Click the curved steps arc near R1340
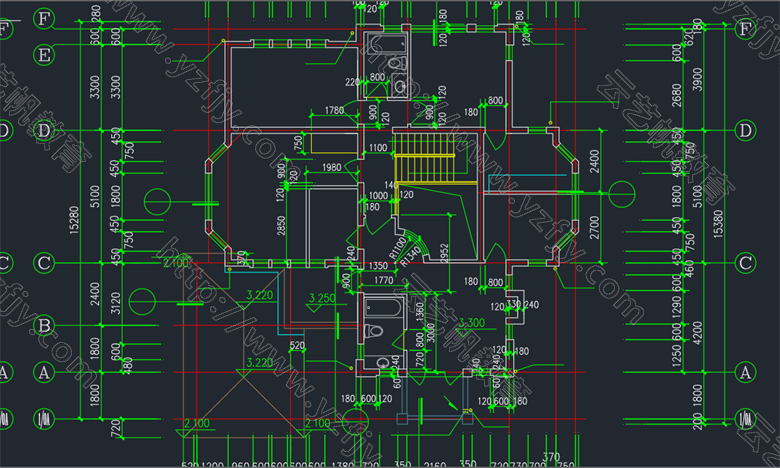Image resolution: width=780 pixels, height=468 pixels. 415,243
